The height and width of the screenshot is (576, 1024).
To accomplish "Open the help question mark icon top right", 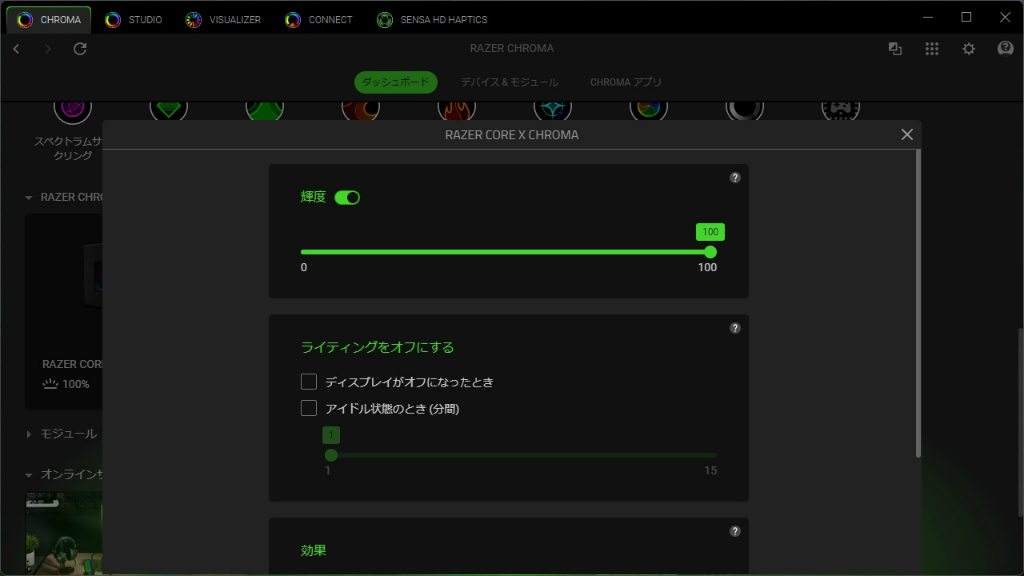I will (x=1005, y=48).
